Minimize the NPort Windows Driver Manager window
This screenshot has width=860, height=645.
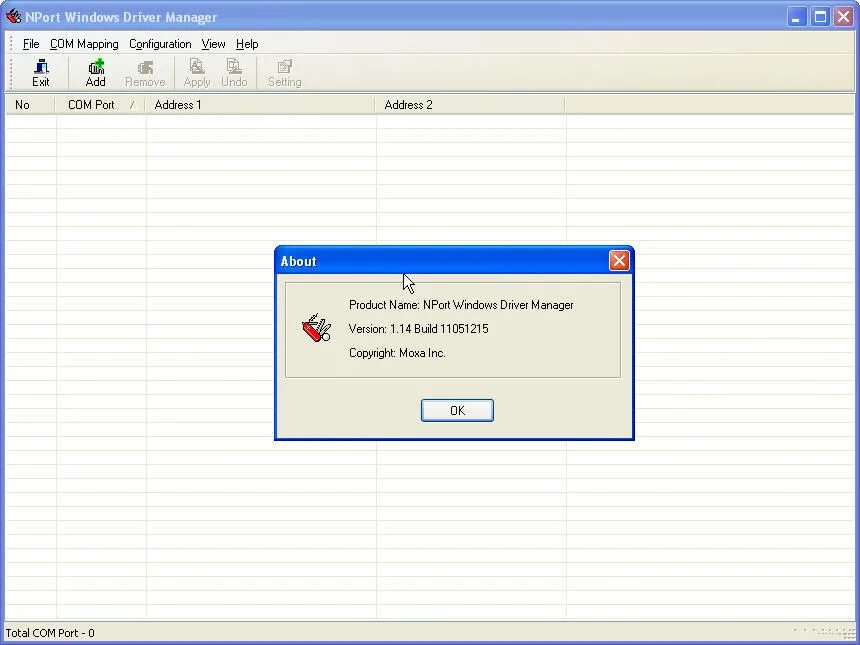[796, 17]
